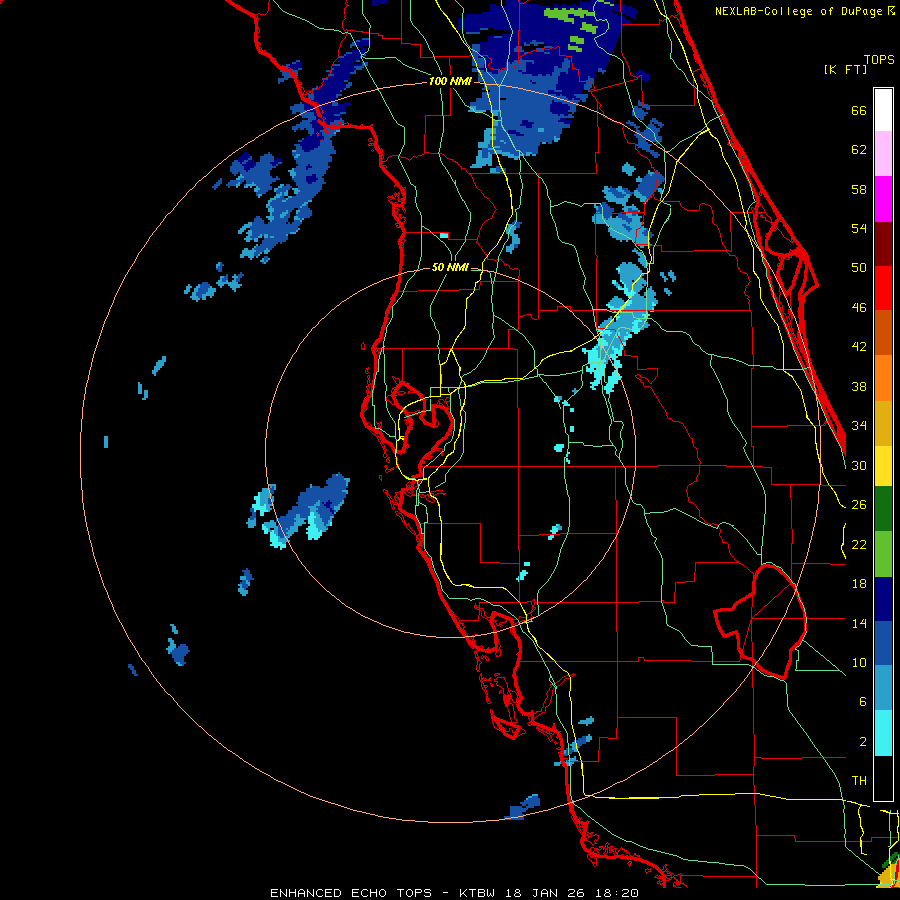This screenshot has width=900, height=900.
Task: Click legend value "18"
Action: point(859,584)
